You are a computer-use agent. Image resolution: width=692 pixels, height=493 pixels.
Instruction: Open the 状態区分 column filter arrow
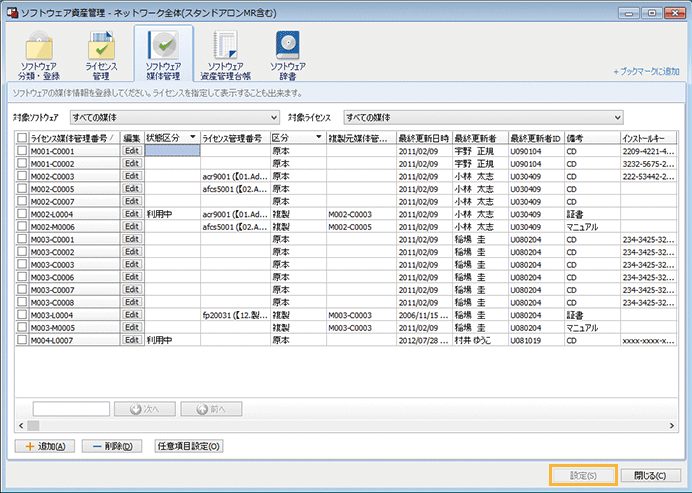[193, 137]
